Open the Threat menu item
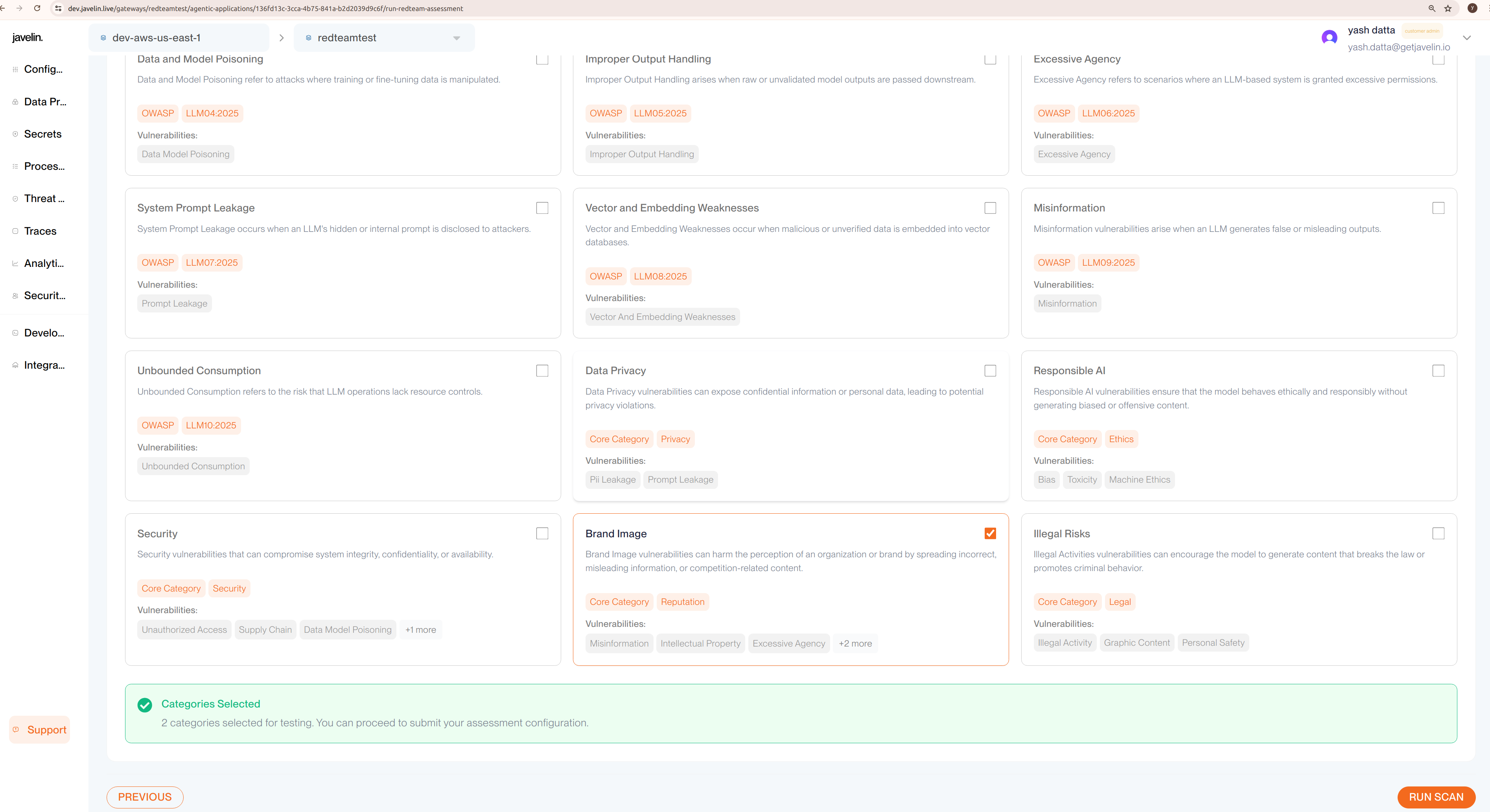1490x812 pixels. [44, 199]
